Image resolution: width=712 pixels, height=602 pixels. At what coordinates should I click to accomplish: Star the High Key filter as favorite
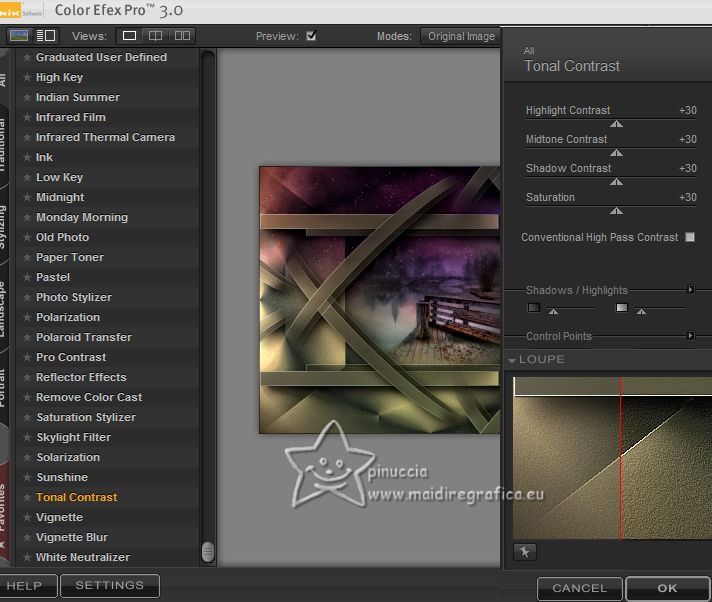point(27,77)
